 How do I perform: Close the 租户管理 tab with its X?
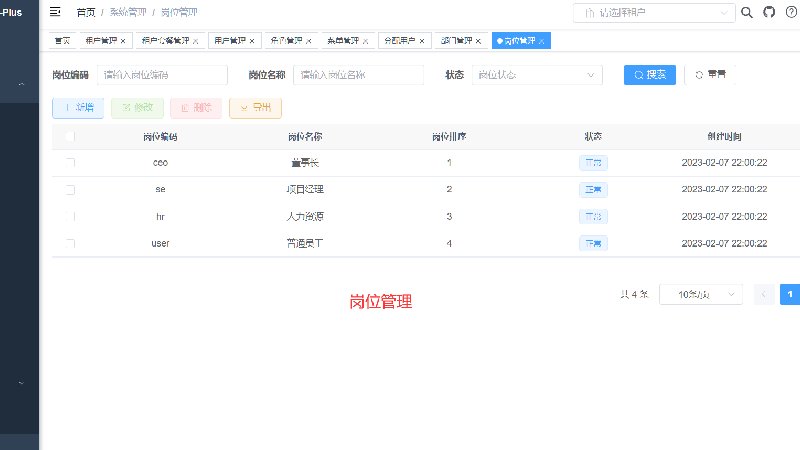[123, 41]
